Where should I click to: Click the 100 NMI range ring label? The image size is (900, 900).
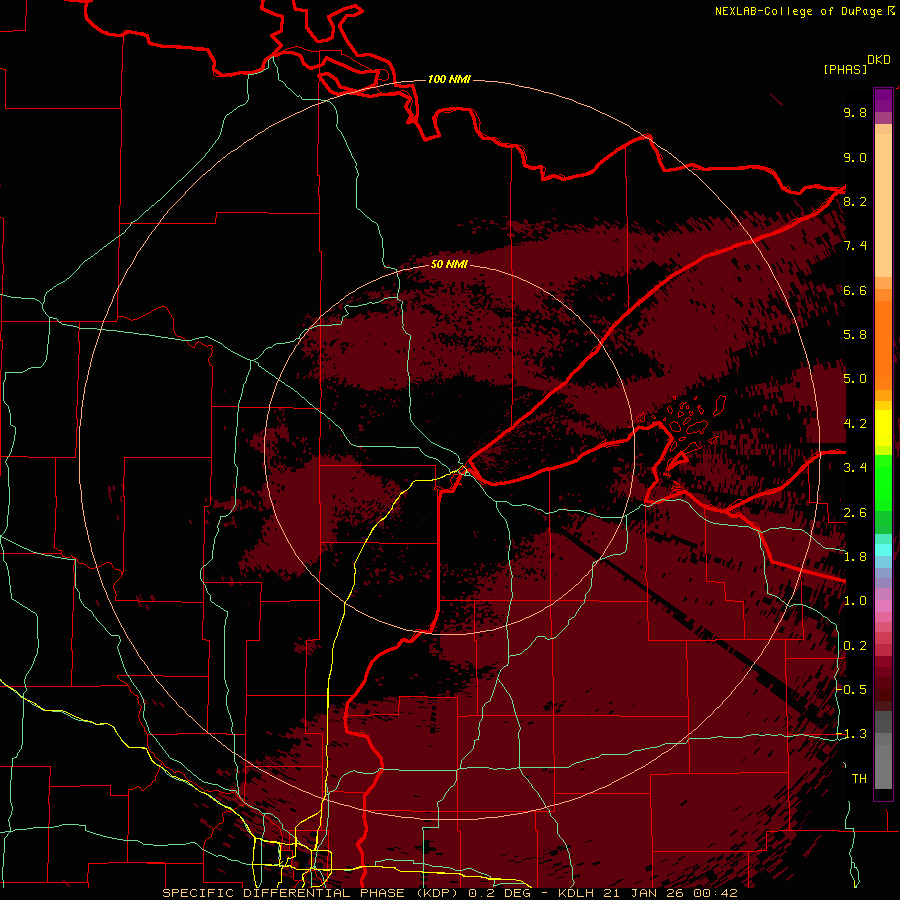pyautogui.click(x=449, y=79)
